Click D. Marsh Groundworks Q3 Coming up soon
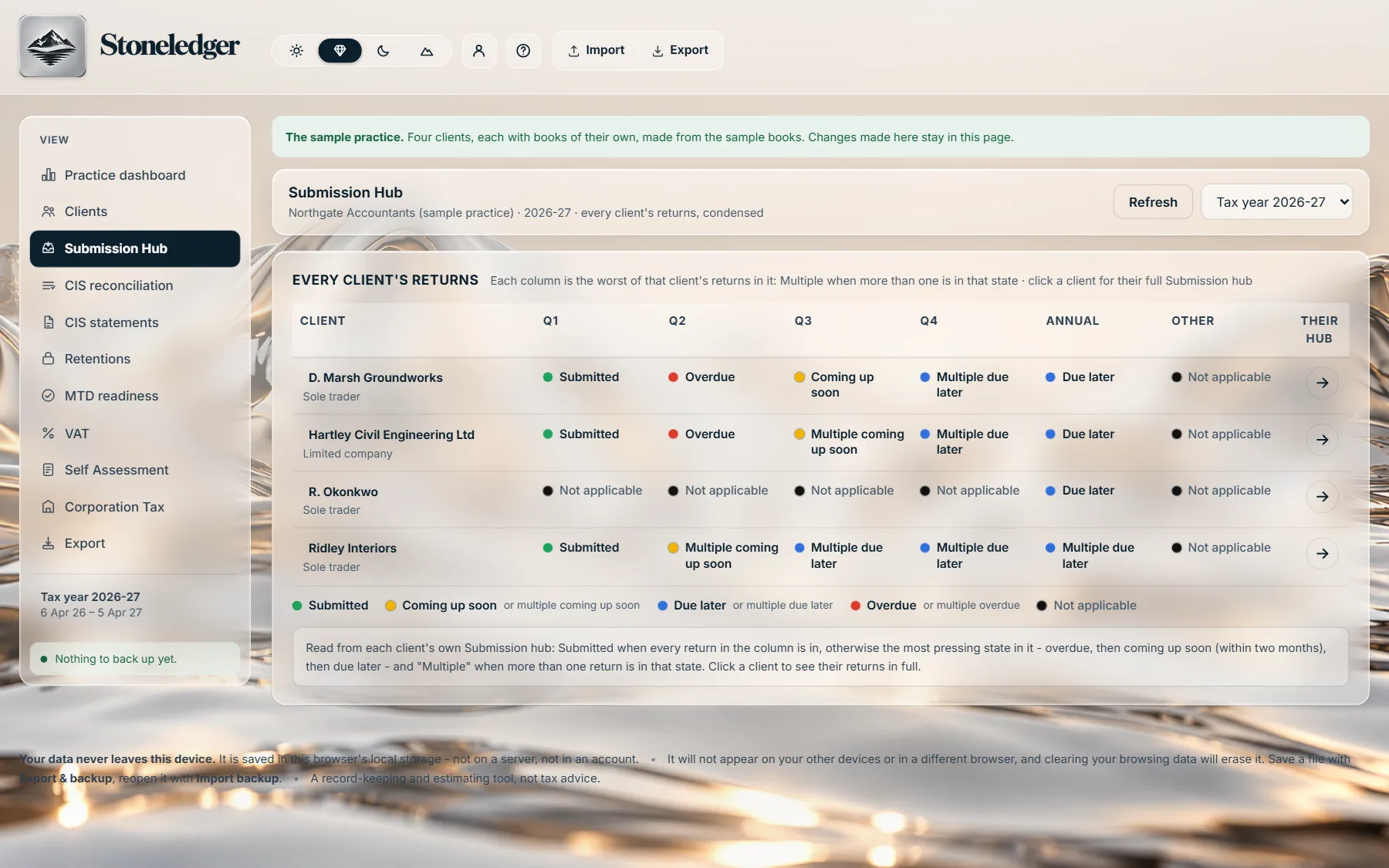Viewport: 1389px width, 868px height. coord(834,384)
